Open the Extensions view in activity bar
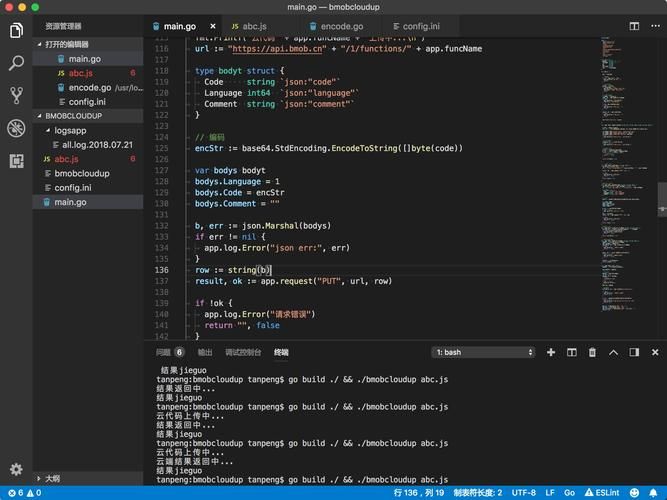Screen dimensions: 667x500 coord(16,161)
